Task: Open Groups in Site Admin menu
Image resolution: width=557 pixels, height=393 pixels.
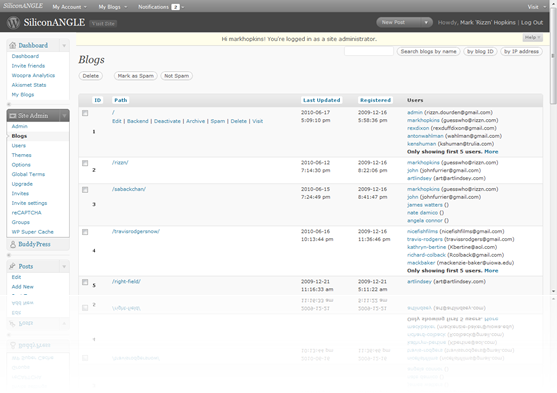Action: (21, 222)
